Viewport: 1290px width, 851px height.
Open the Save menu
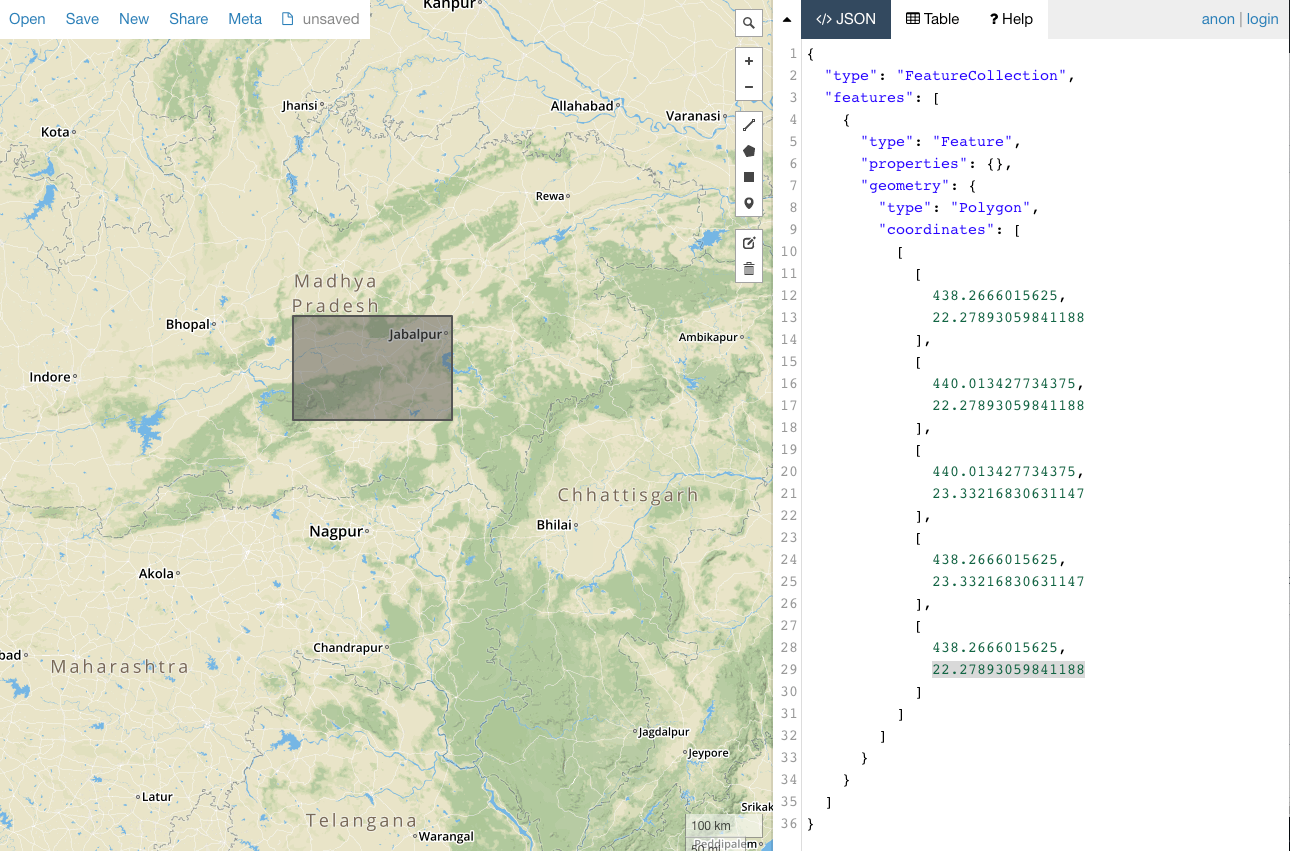82,19
